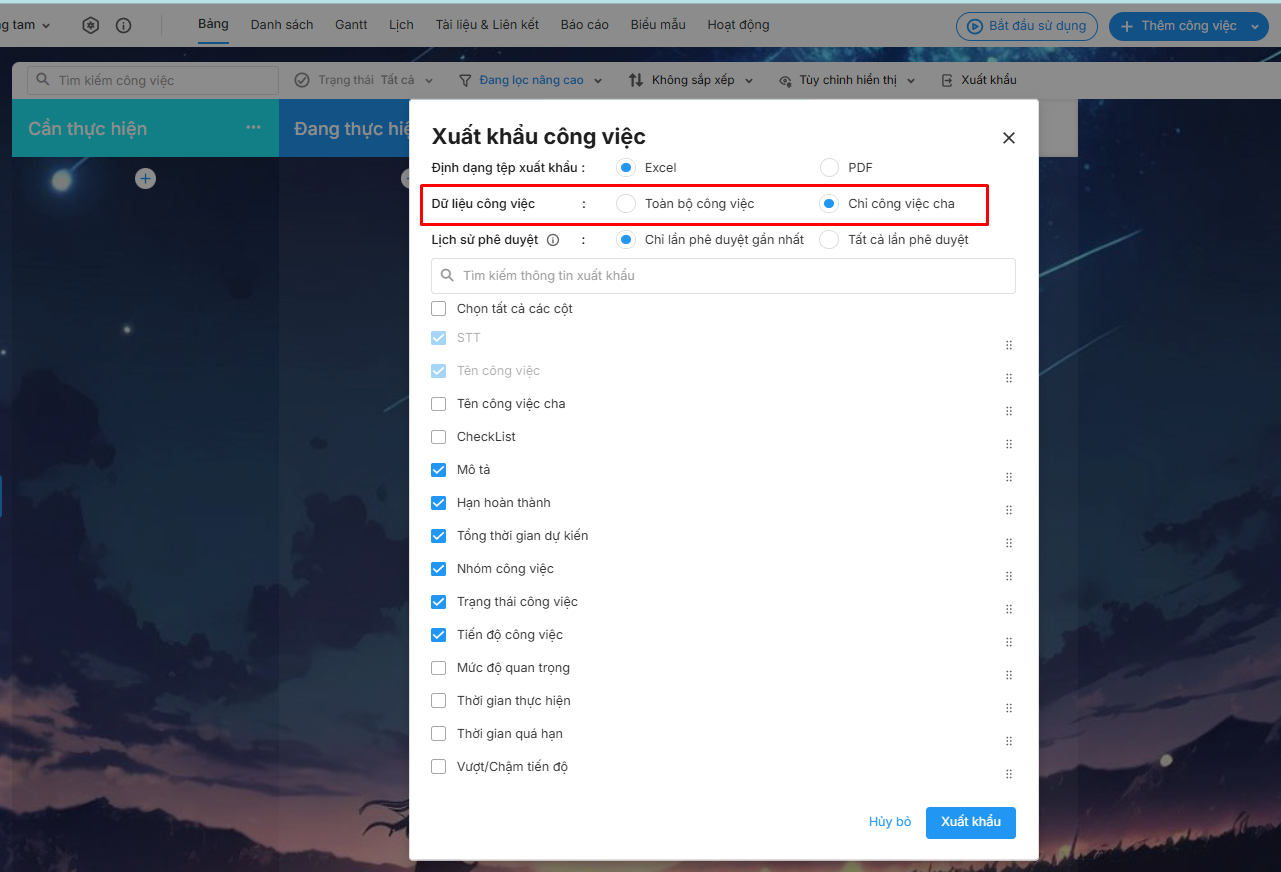Switch to Bảng tab
Image resolution: width=1281 pixels, height=872 pixels.
213,24
